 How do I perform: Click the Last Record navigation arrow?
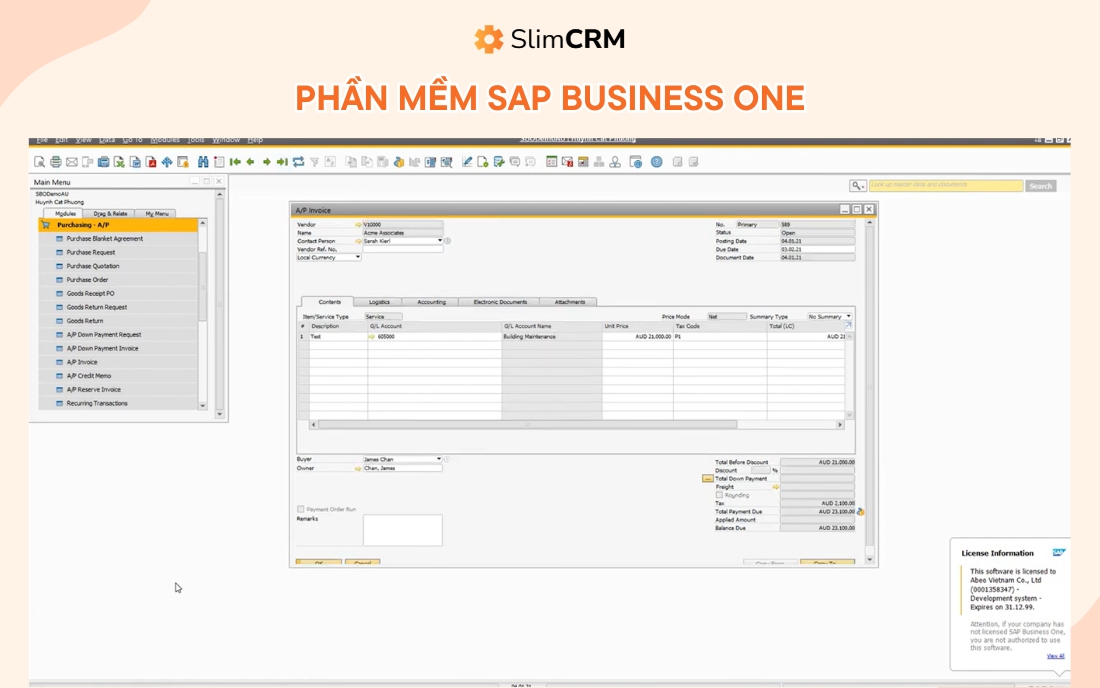tap(282, 161)
